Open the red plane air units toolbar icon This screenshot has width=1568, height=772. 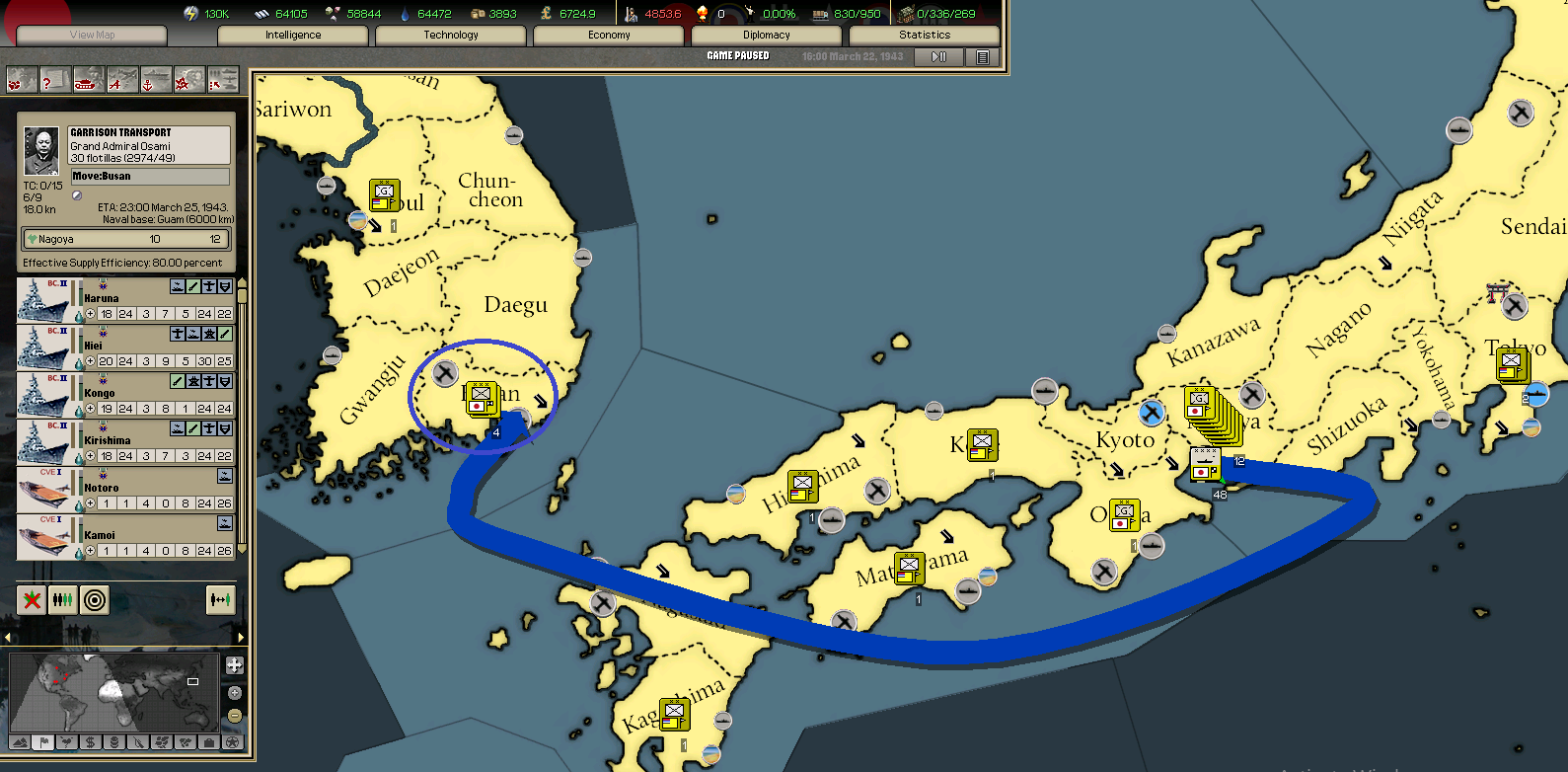pos(122,80)
